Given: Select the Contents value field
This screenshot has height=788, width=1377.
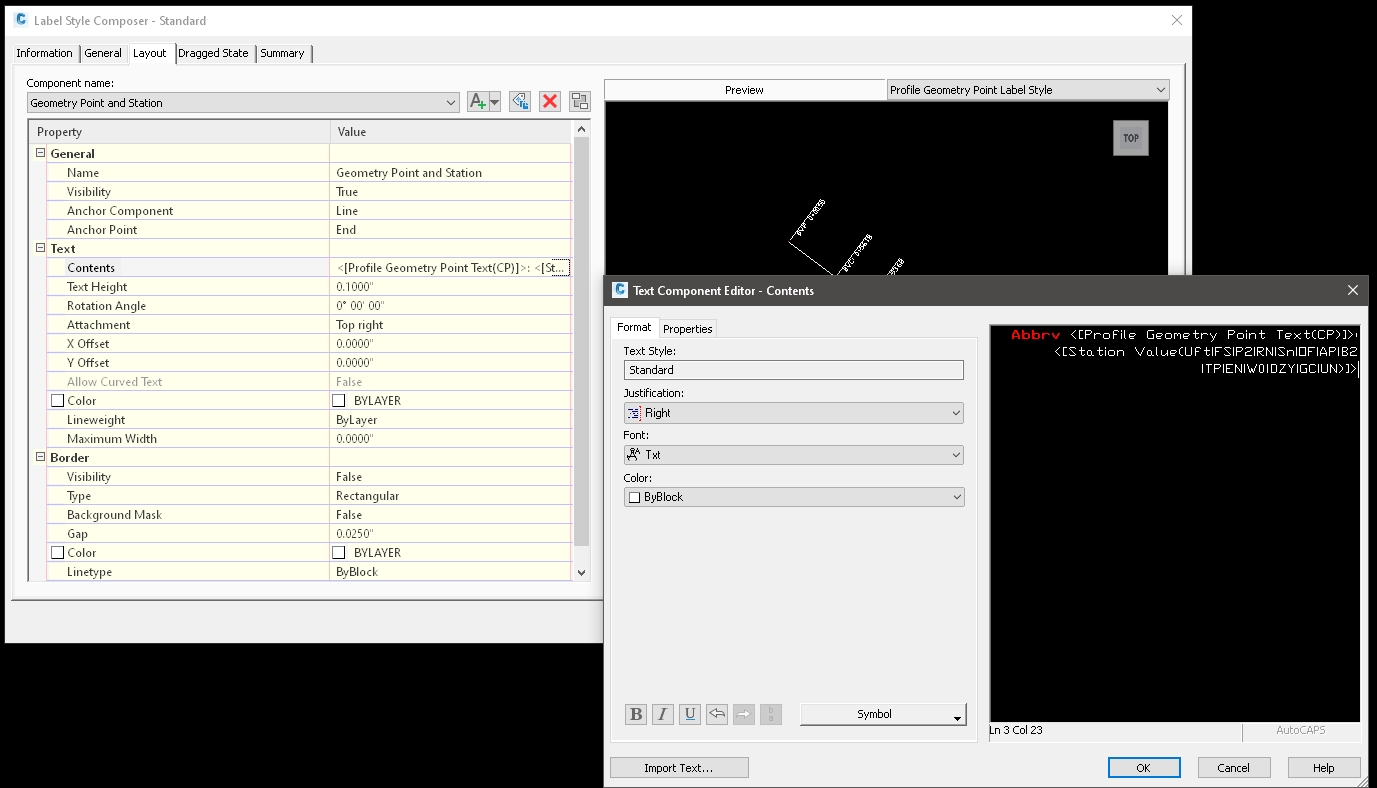Looking at the screenshot, I should [450, 267].
